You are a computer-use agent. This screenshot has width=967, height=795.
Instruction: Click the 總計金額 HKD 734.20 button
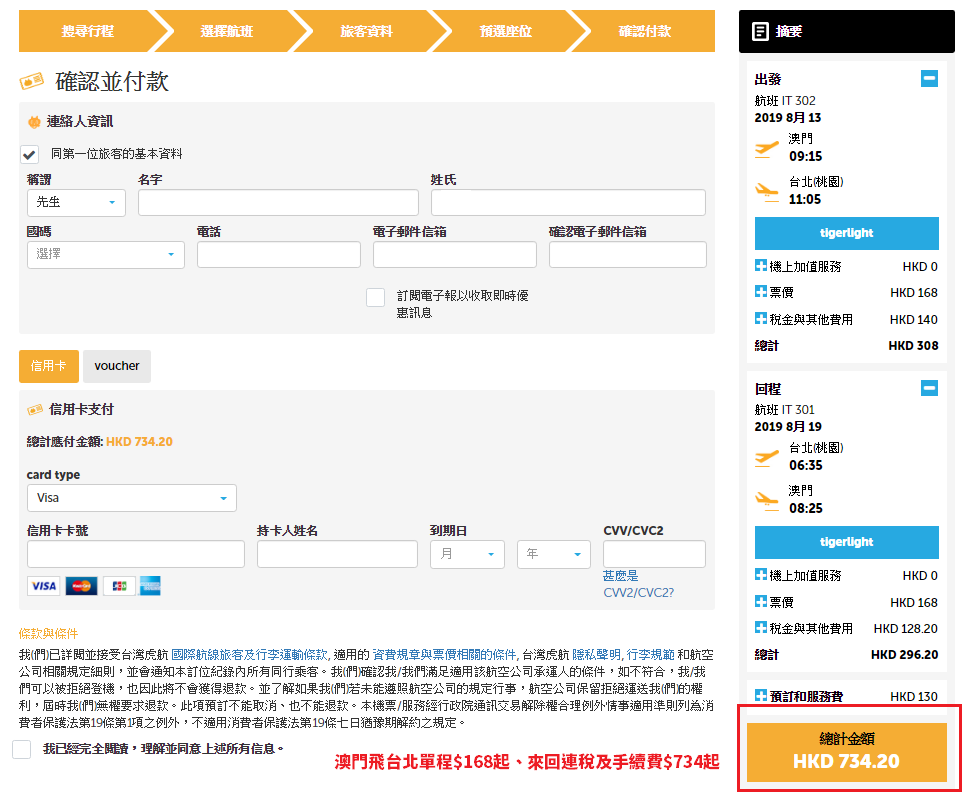(847, 752)
